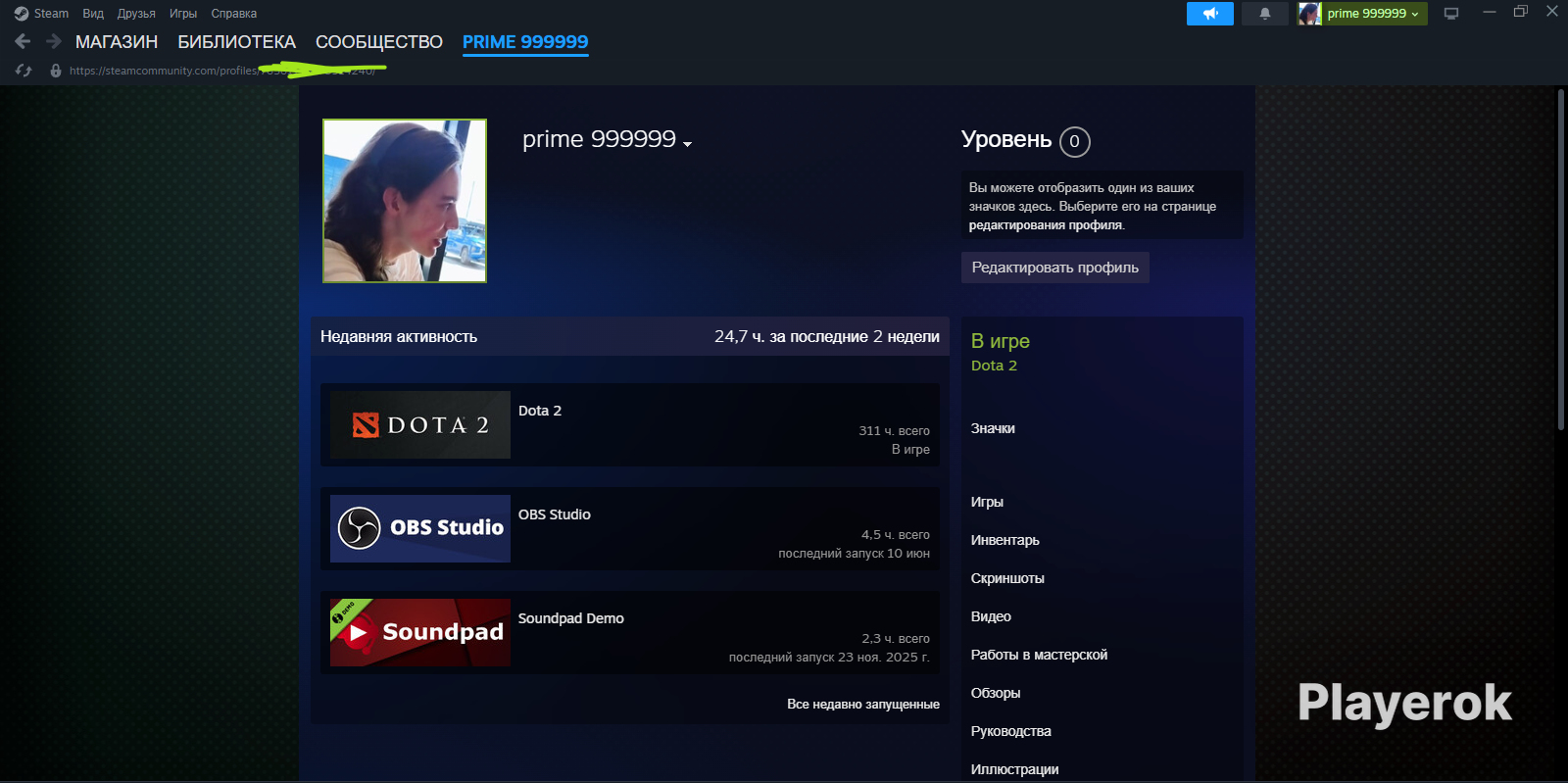Click the Редактировать профиль button

(x=1055, y=268)
